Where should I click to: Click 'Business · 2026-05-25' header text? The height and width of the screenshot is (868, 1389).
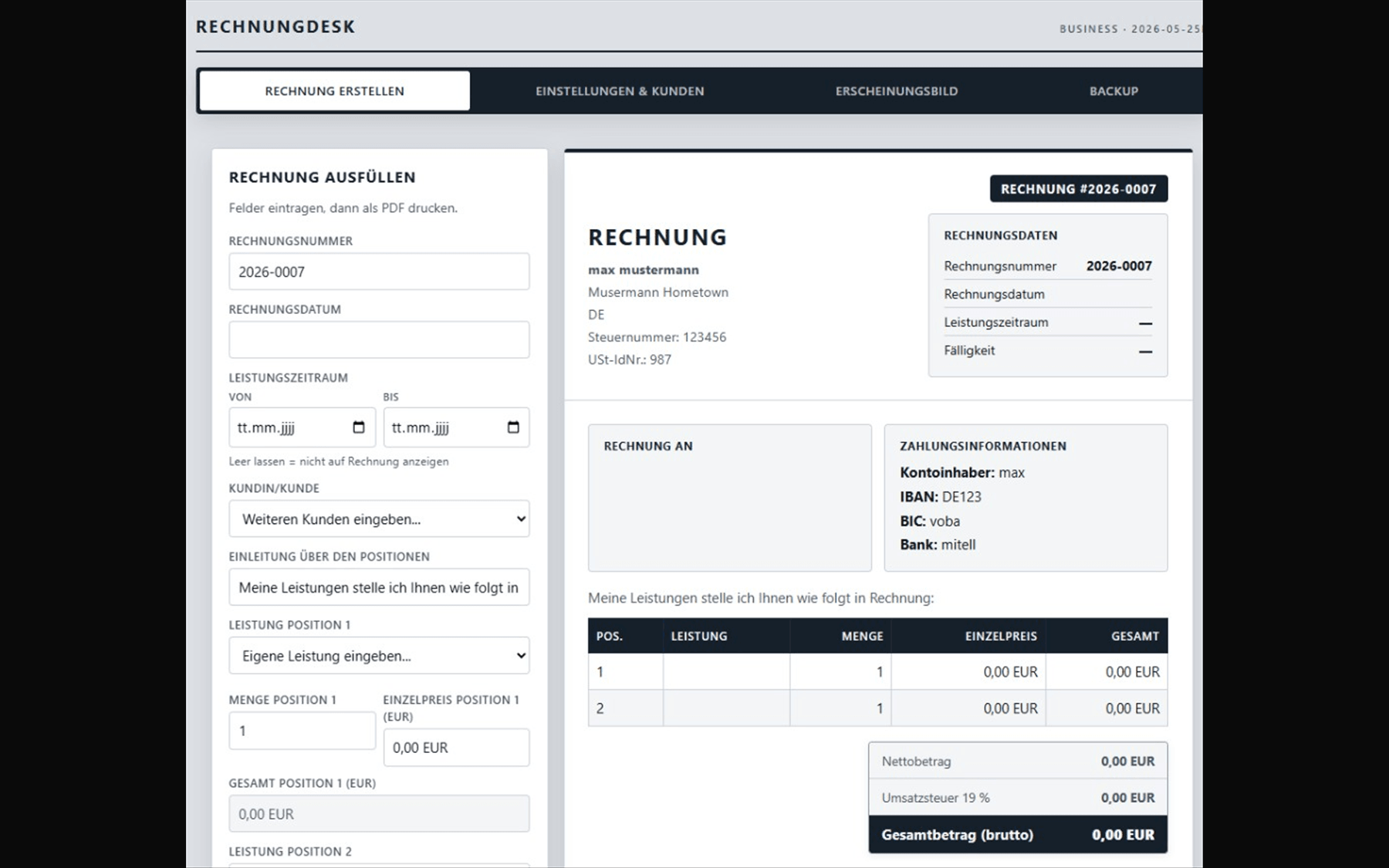1130,29
